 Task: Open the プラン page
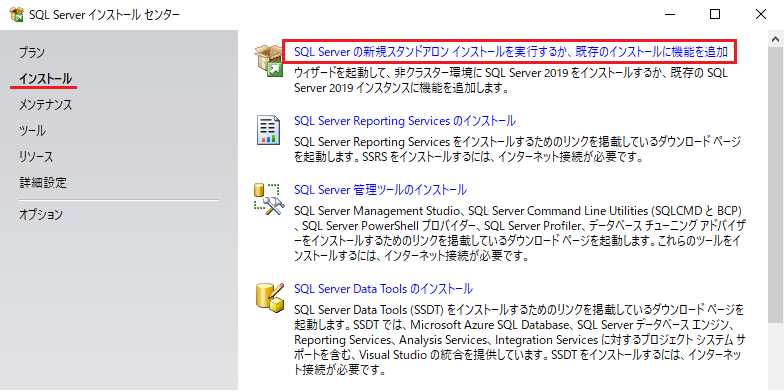(32, 52)
